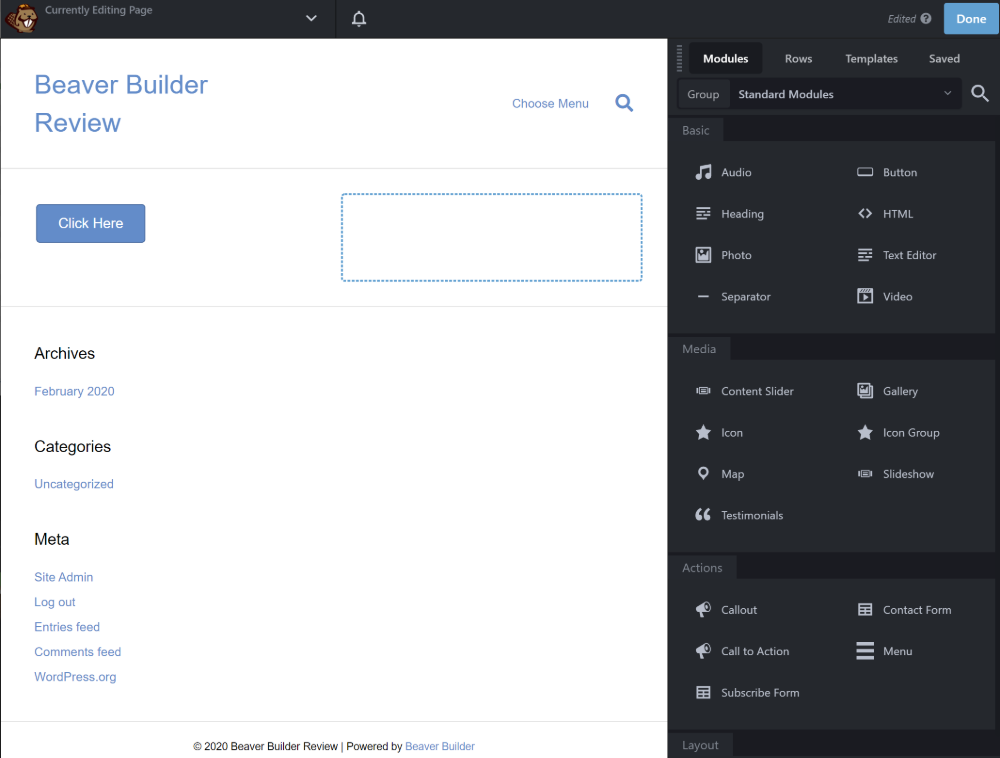The image size is (1000, 758).
Task: Click the Group label
Action: pos(703,94)
